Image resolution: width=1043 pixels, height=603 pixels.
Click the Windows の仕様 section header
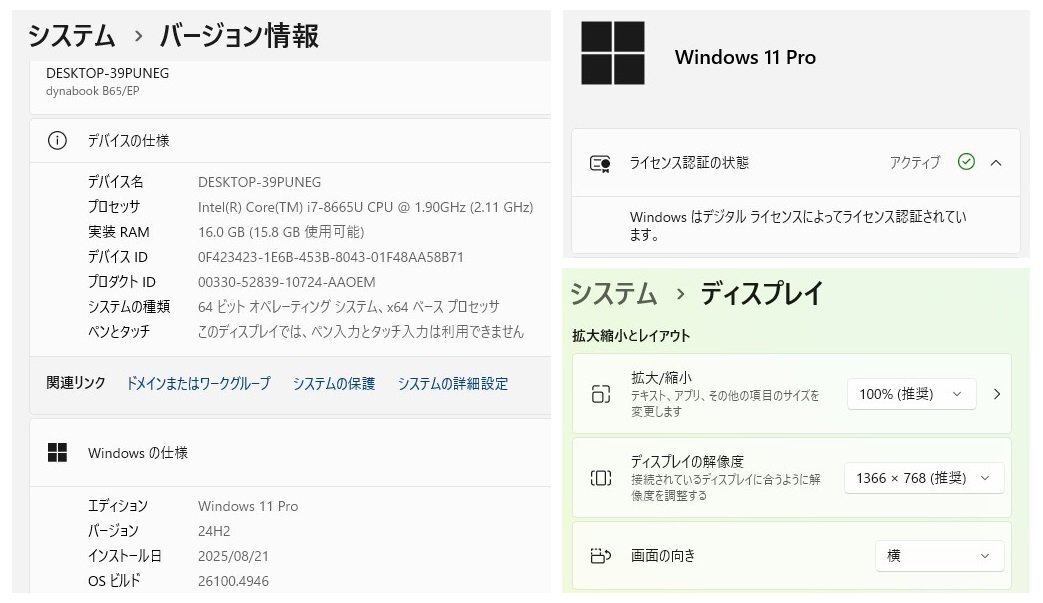(290, 453)
